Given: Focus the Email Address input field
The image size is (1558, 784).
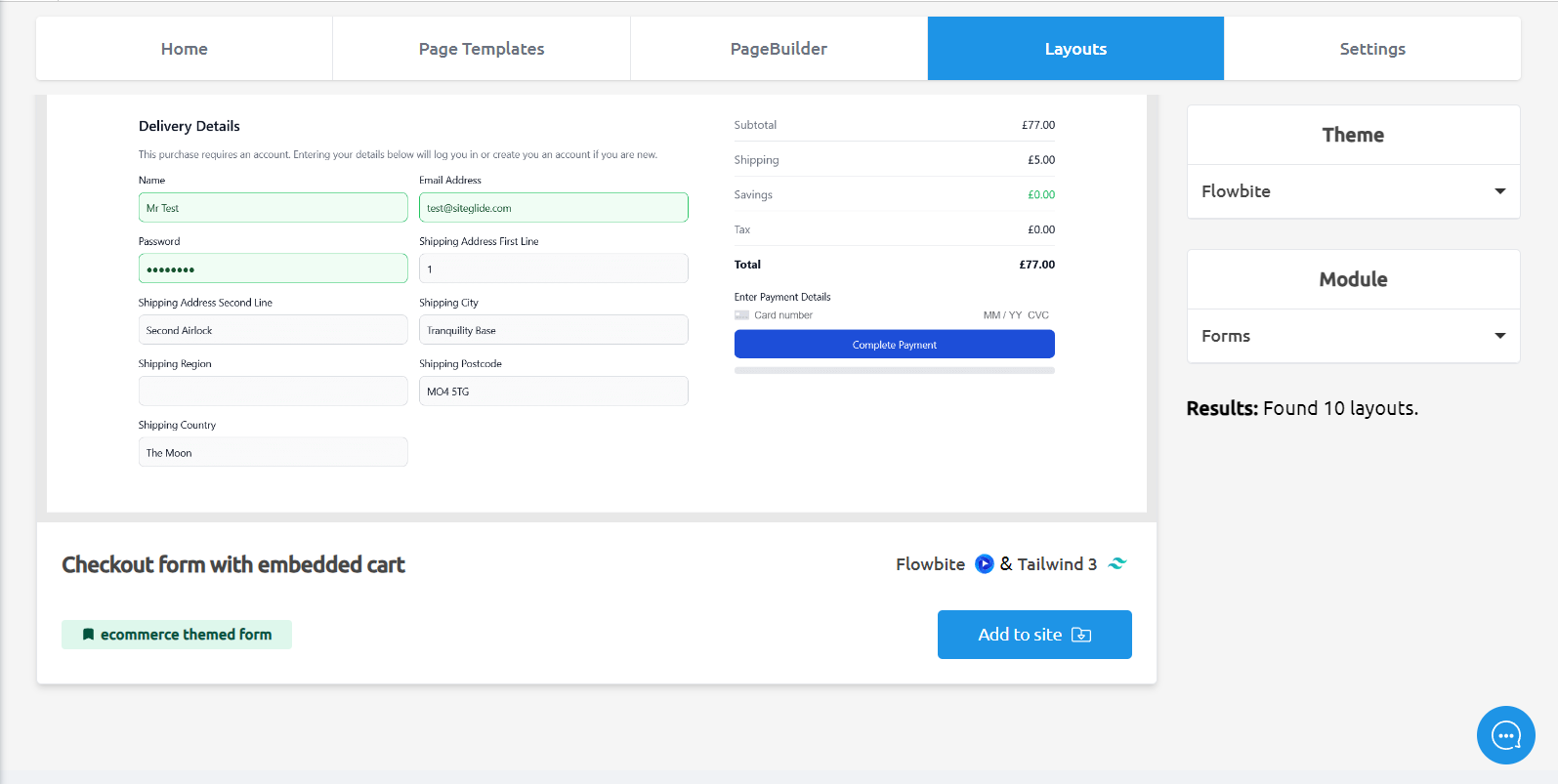Looking at the screenshot, I should tap(553, 208).
